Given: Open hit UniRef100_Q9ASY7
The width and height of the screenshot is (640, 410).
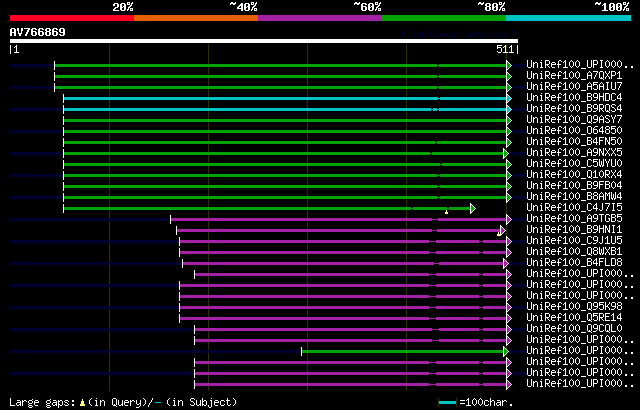Looking at the screenshot, I should coord(574,120).
